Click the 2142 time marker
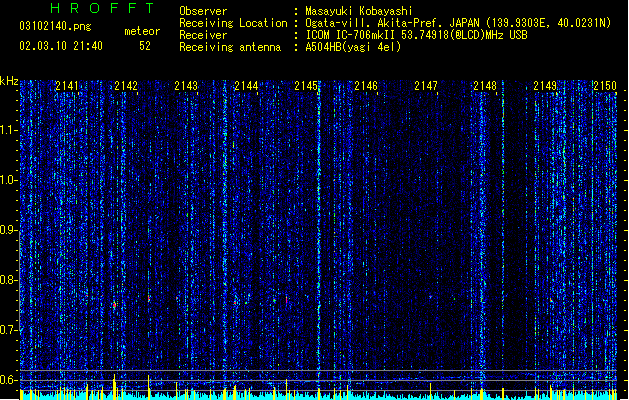Image resolution: width=629 pixels, height=400 pixels. [126, 86]
